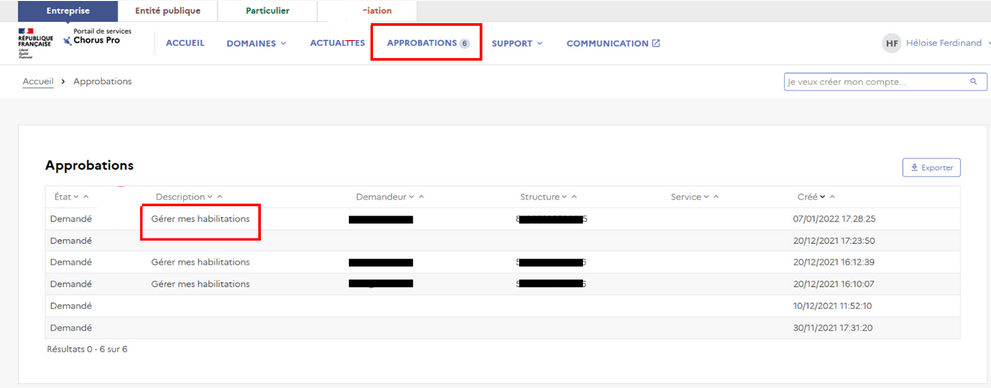Sort Service column descending arrow
This screenshot has height=388, width=991.
coord(706,197)
